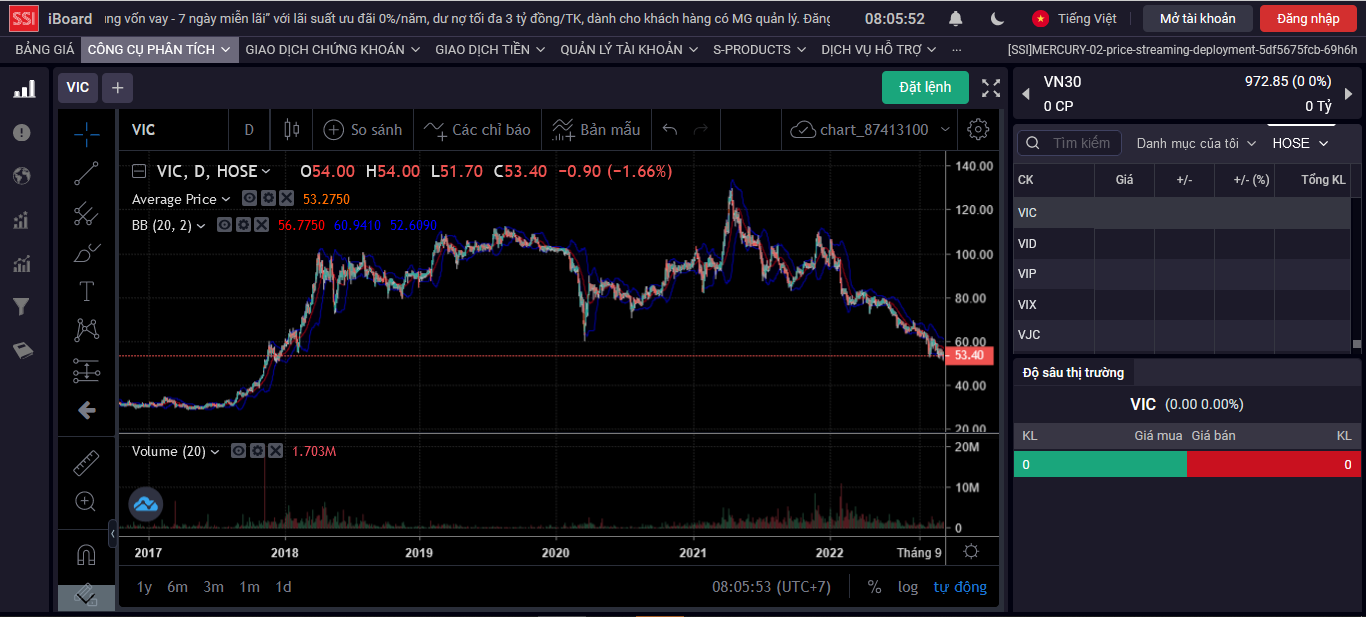The image size is (1366, 617).
Task: Select the trend line drawing tool
Action: coord(87,173)
